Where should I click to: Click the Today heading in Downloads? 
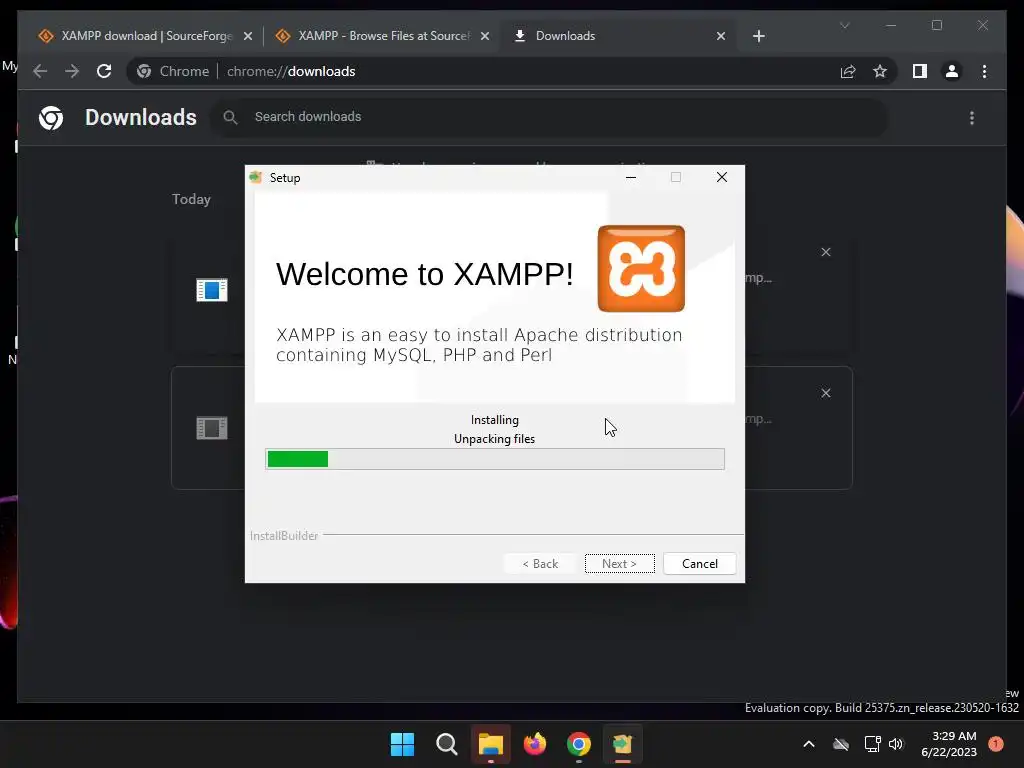pos(191,199)
